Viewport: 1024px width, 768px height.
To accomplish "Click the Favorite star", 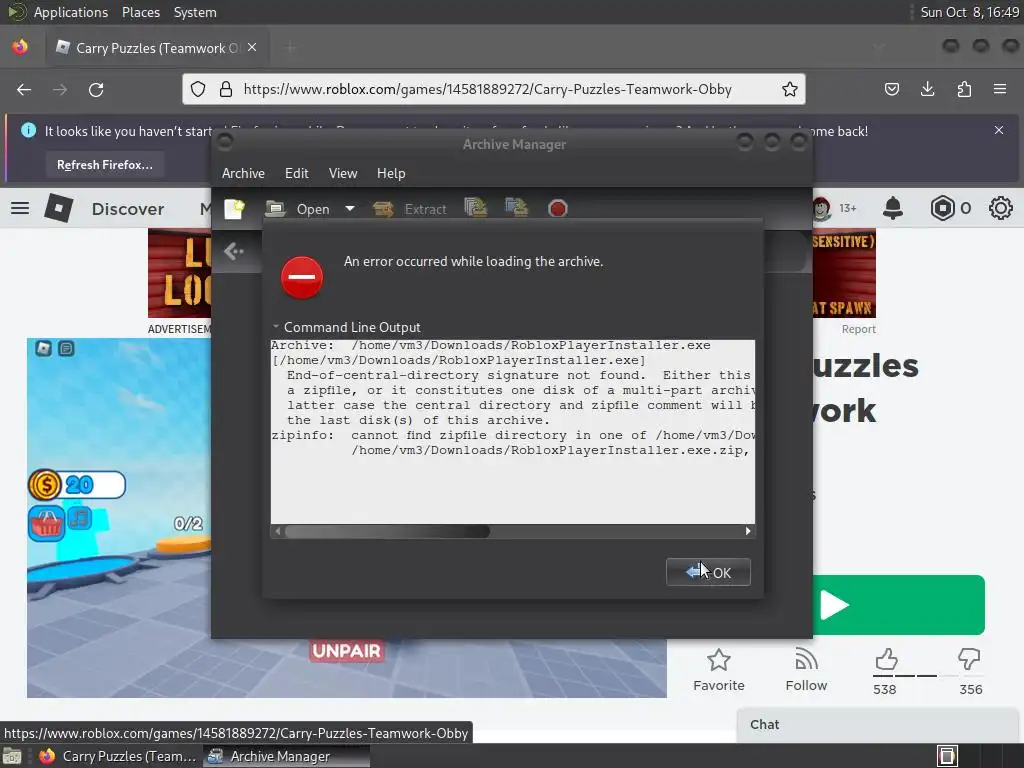I will pos(718,669).
